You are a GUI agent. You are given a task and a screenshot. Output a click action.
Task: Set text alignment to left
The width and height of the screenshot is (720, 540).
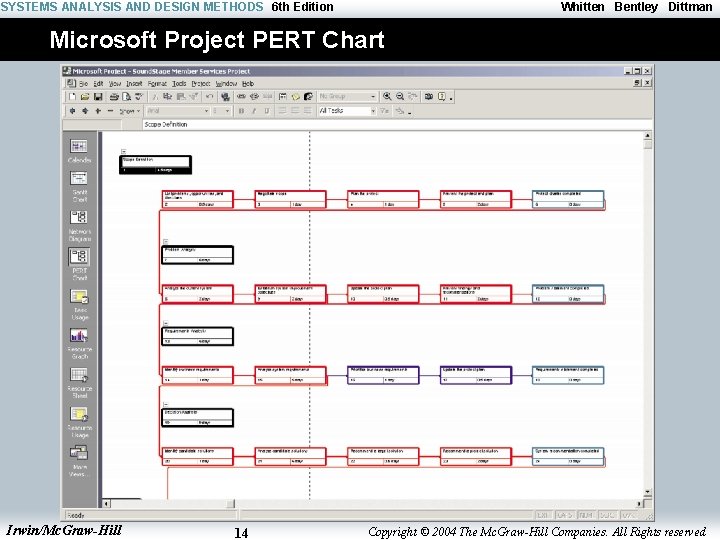click(282, 111)
